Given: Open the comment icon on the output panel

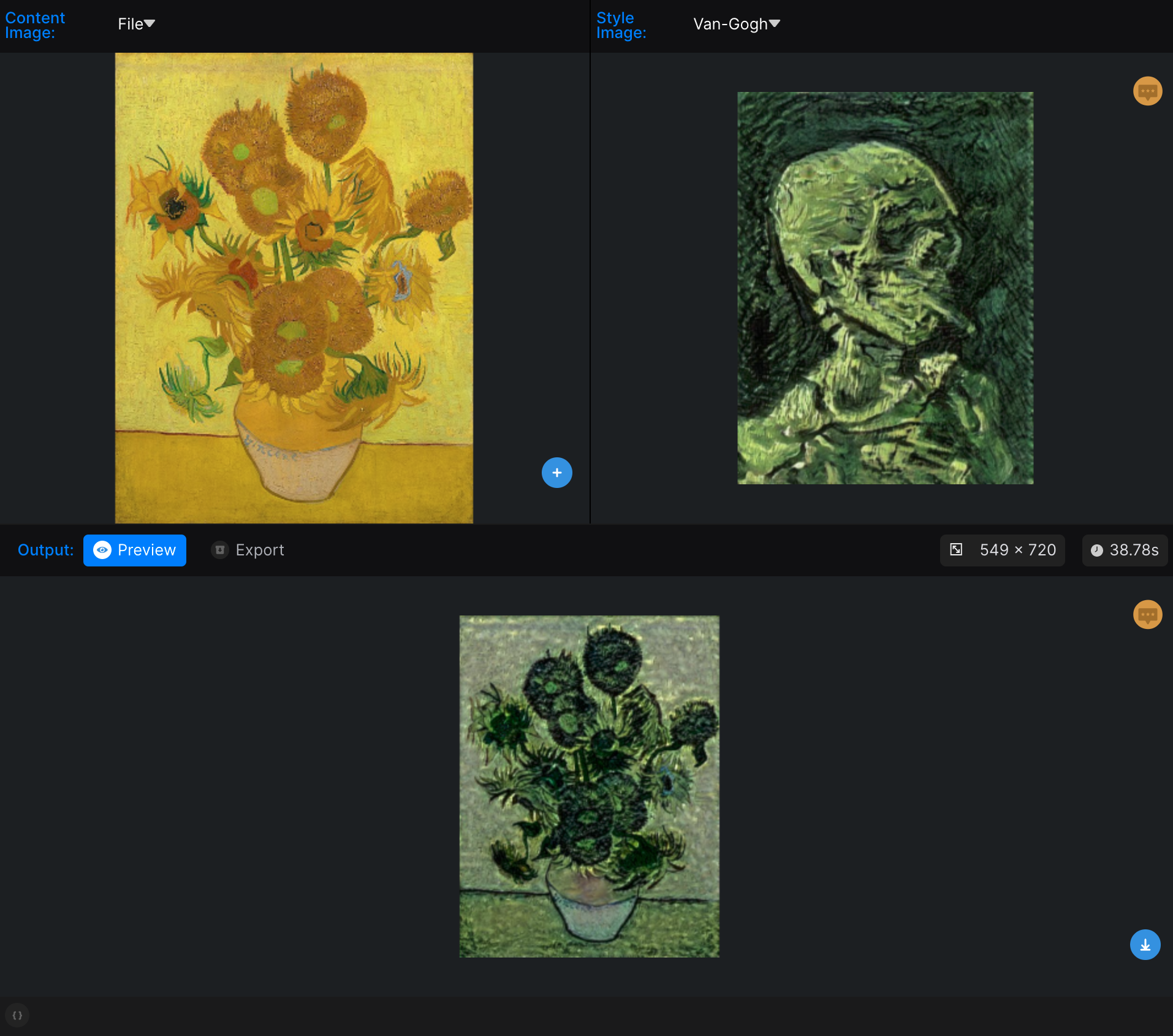Looking at the screenshot, I should coord(1147,614).
